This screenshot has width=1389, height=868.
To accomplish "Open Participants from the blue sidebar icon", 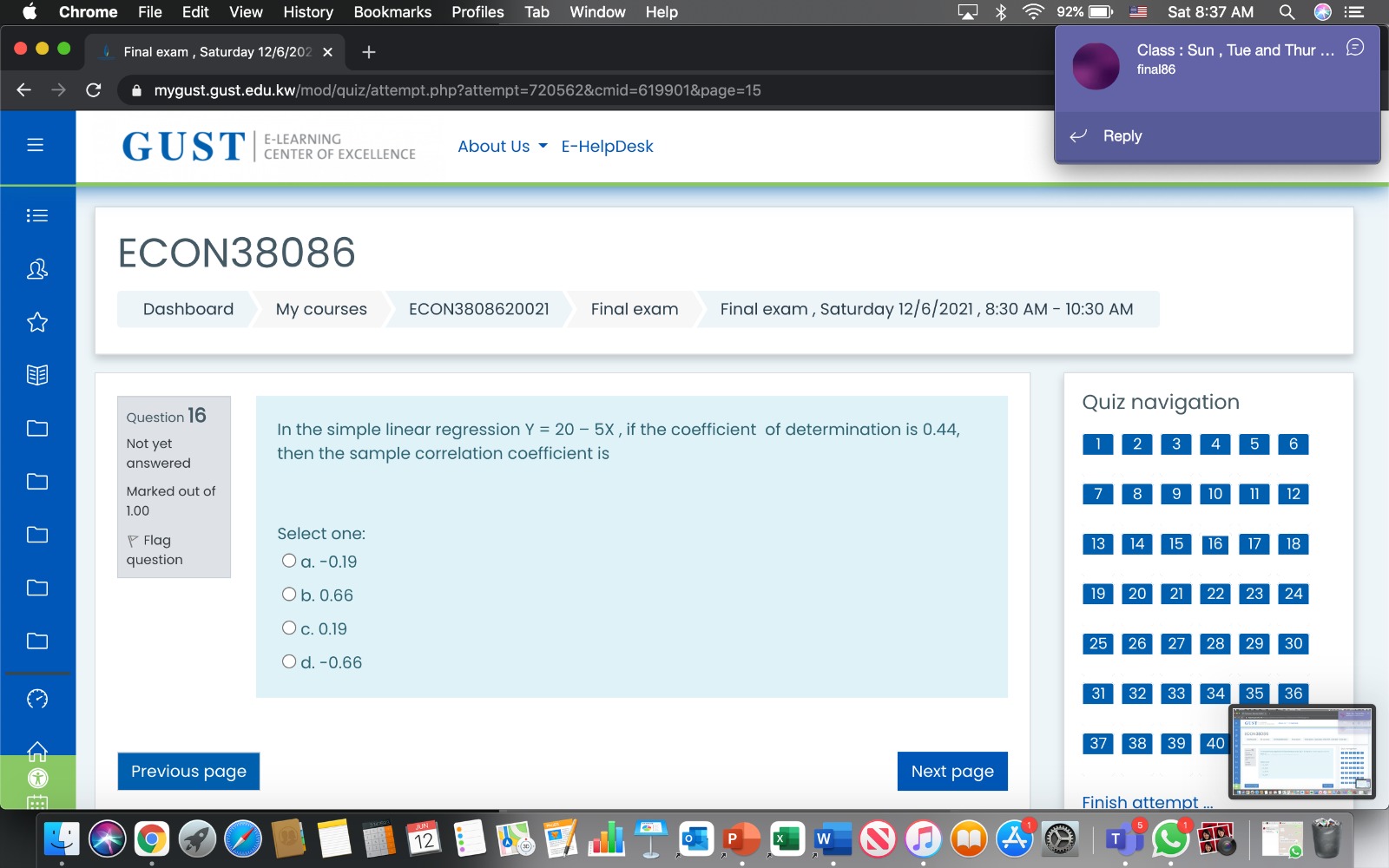I will point(36,269).
